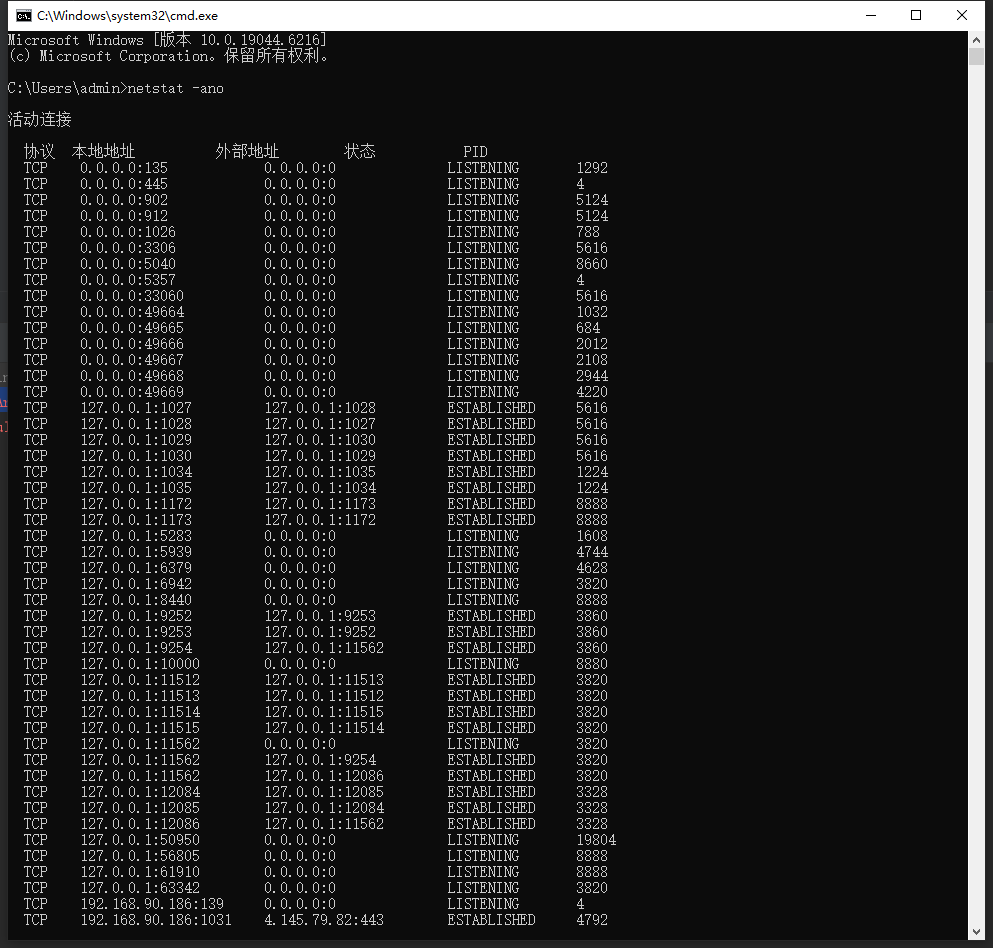Screen dimensions: 993x948
Task: Click foreign address '127.0.0.1:9254'
Action: 320,759
